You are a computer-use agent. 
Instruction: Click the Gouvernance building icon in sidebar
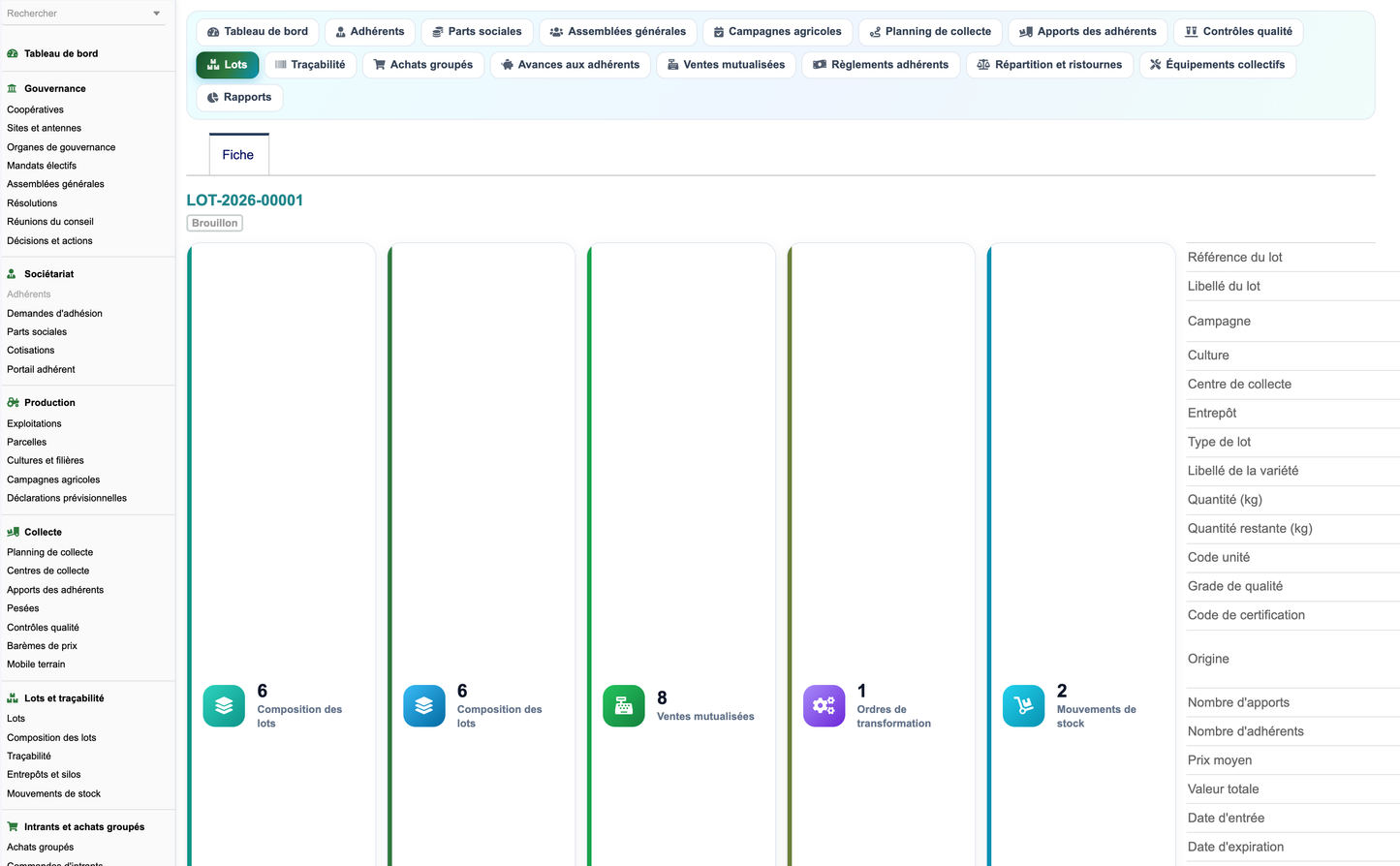point(13,88)
